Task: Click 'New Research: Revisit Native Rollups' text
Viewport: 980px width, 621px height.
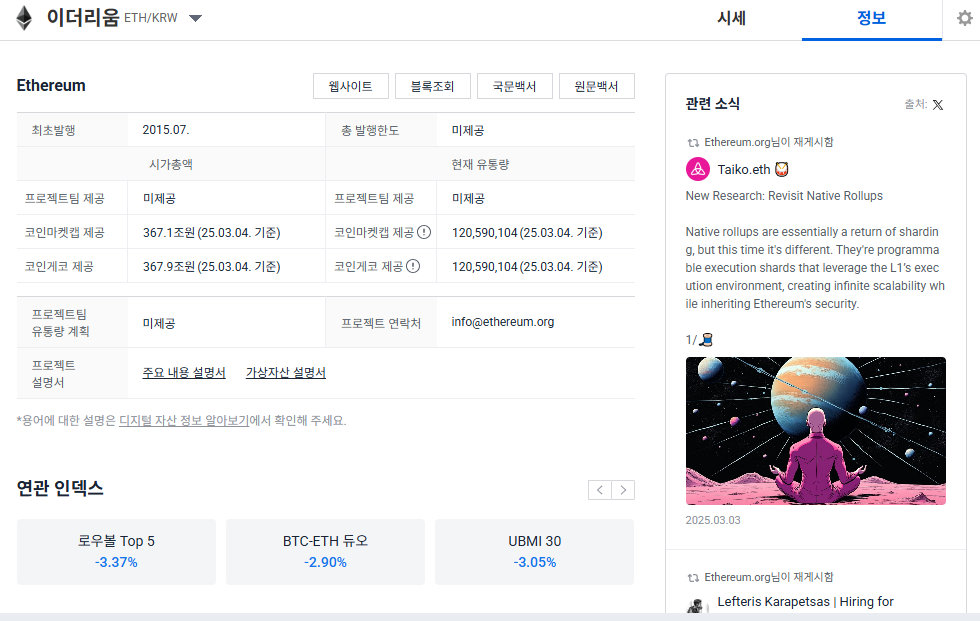Action: [784, 196]
